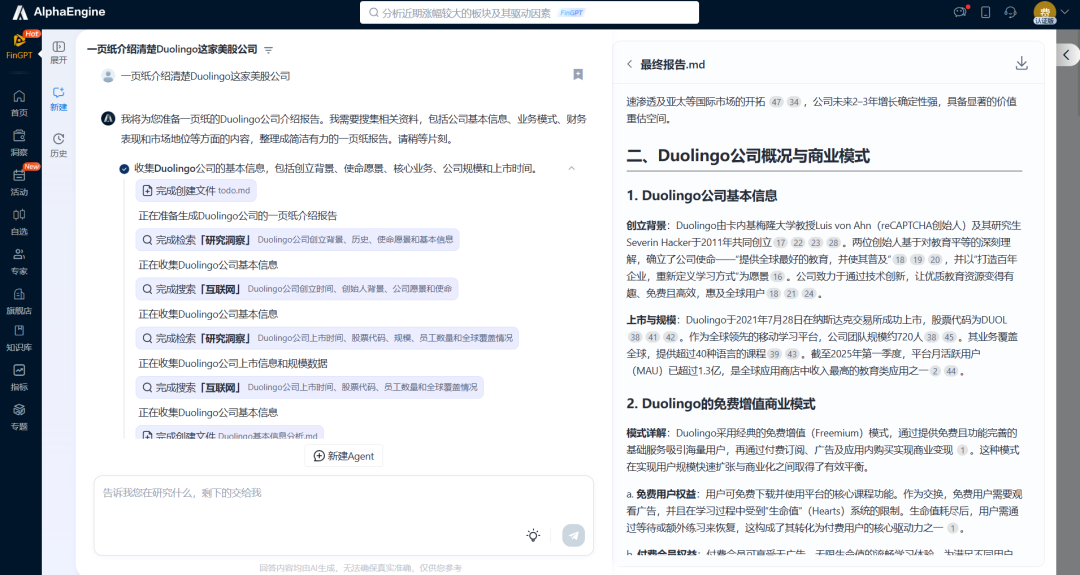Open the user avatar profile

(1044, 12)
